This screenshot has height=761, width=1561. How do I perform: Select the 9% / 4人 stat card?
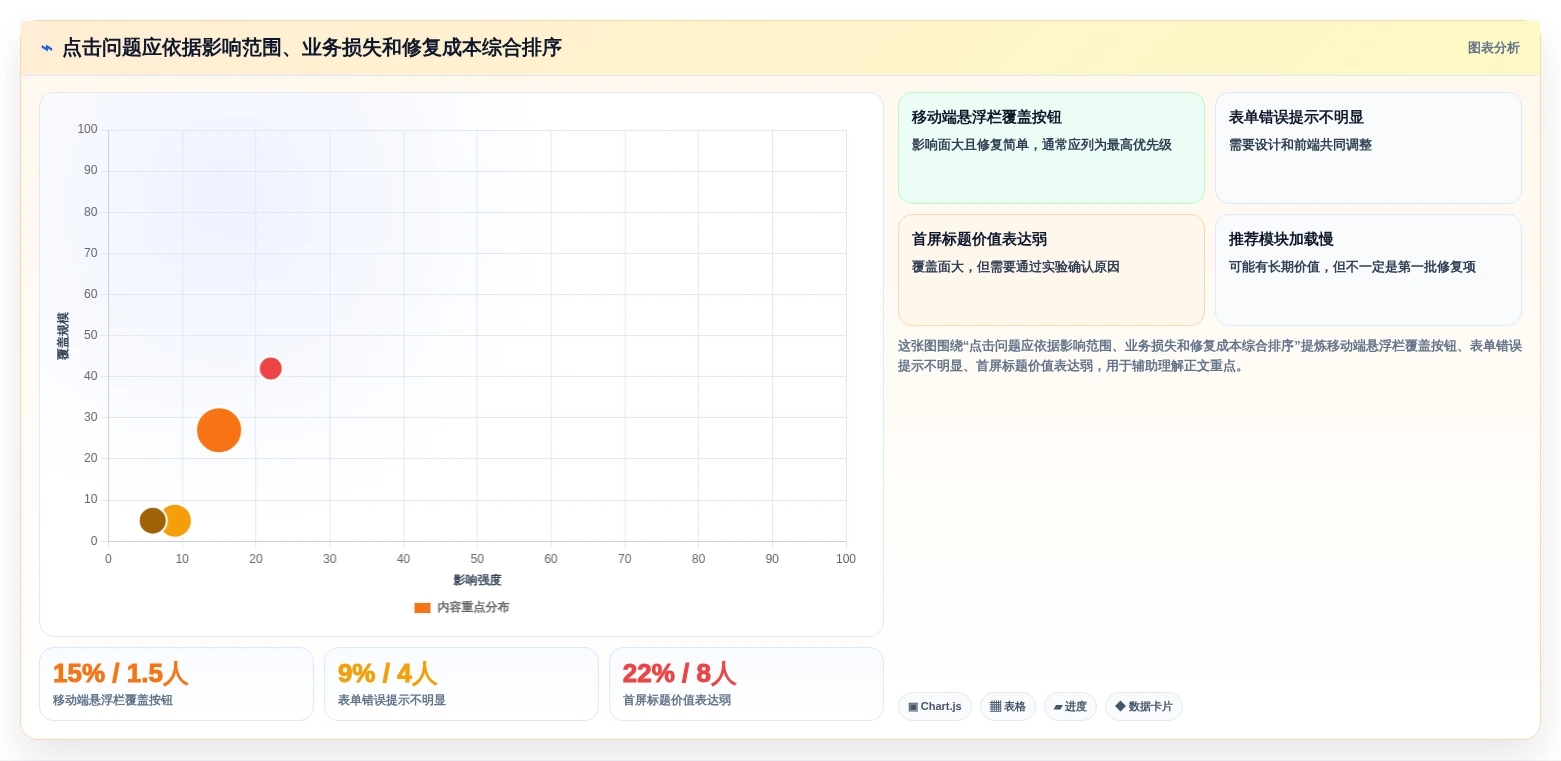[x=461, y=684]
